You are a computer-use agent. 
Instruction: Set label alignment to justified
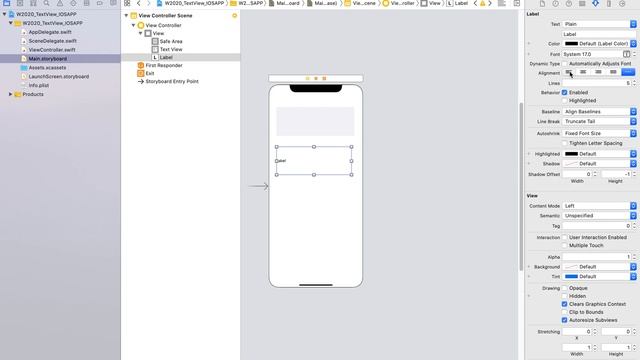pyautogui.click(x=613, y=72)
